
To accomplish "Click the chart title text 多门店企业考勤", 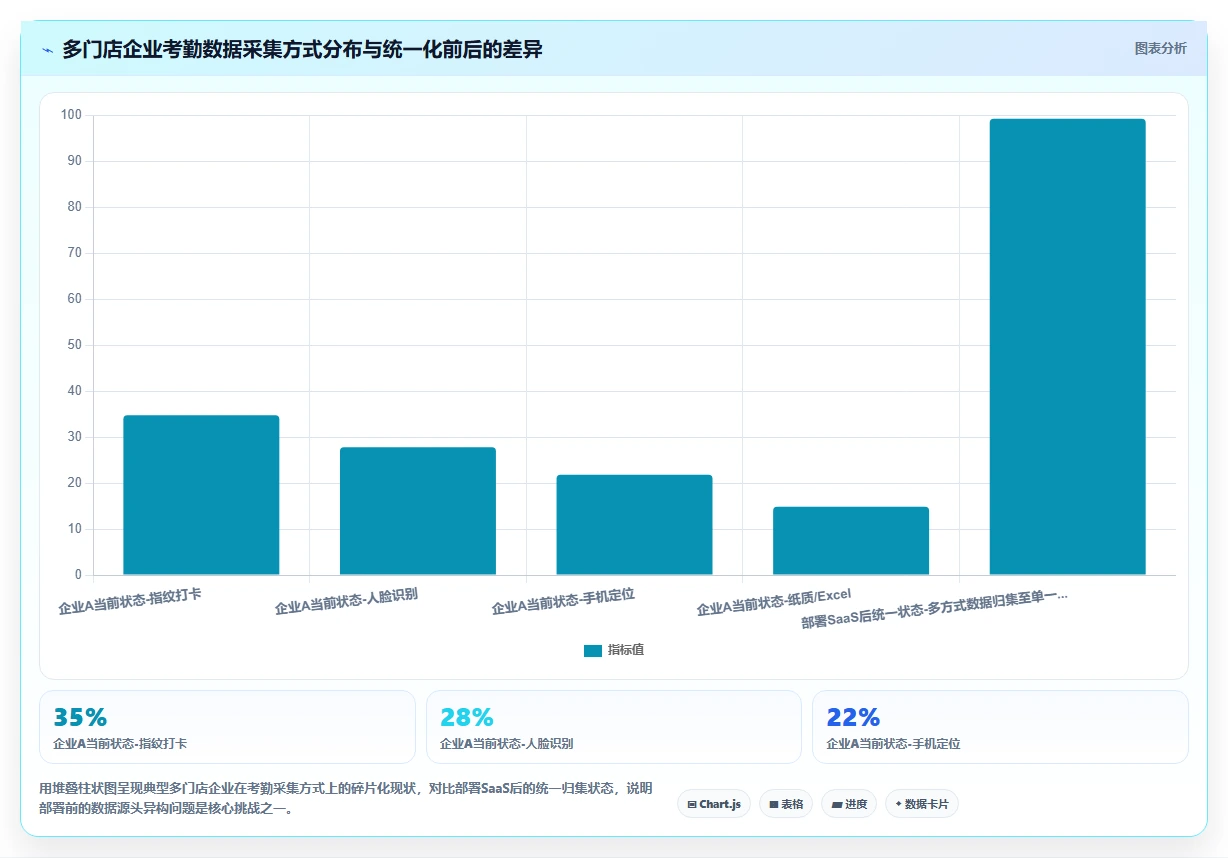I will (302, 49).
